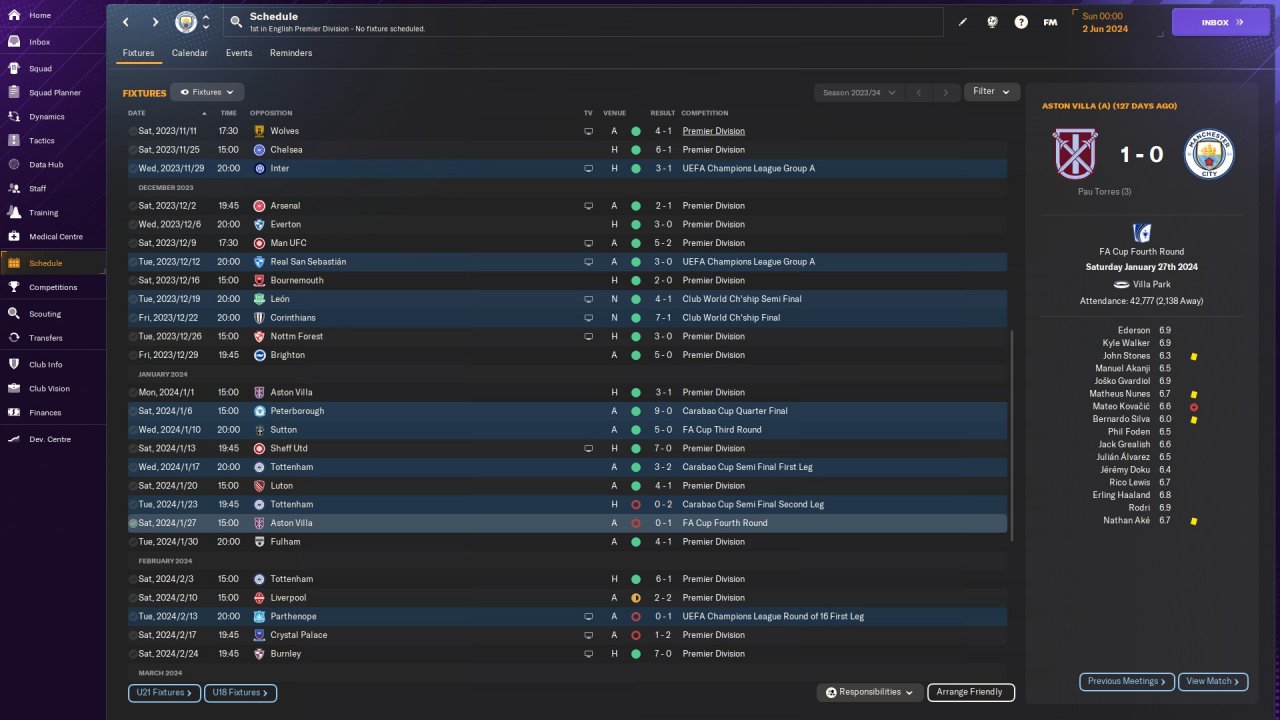Select the Sat 2023/11/11 Wolves row circle

pyautogui.click(x=133, y=131)
